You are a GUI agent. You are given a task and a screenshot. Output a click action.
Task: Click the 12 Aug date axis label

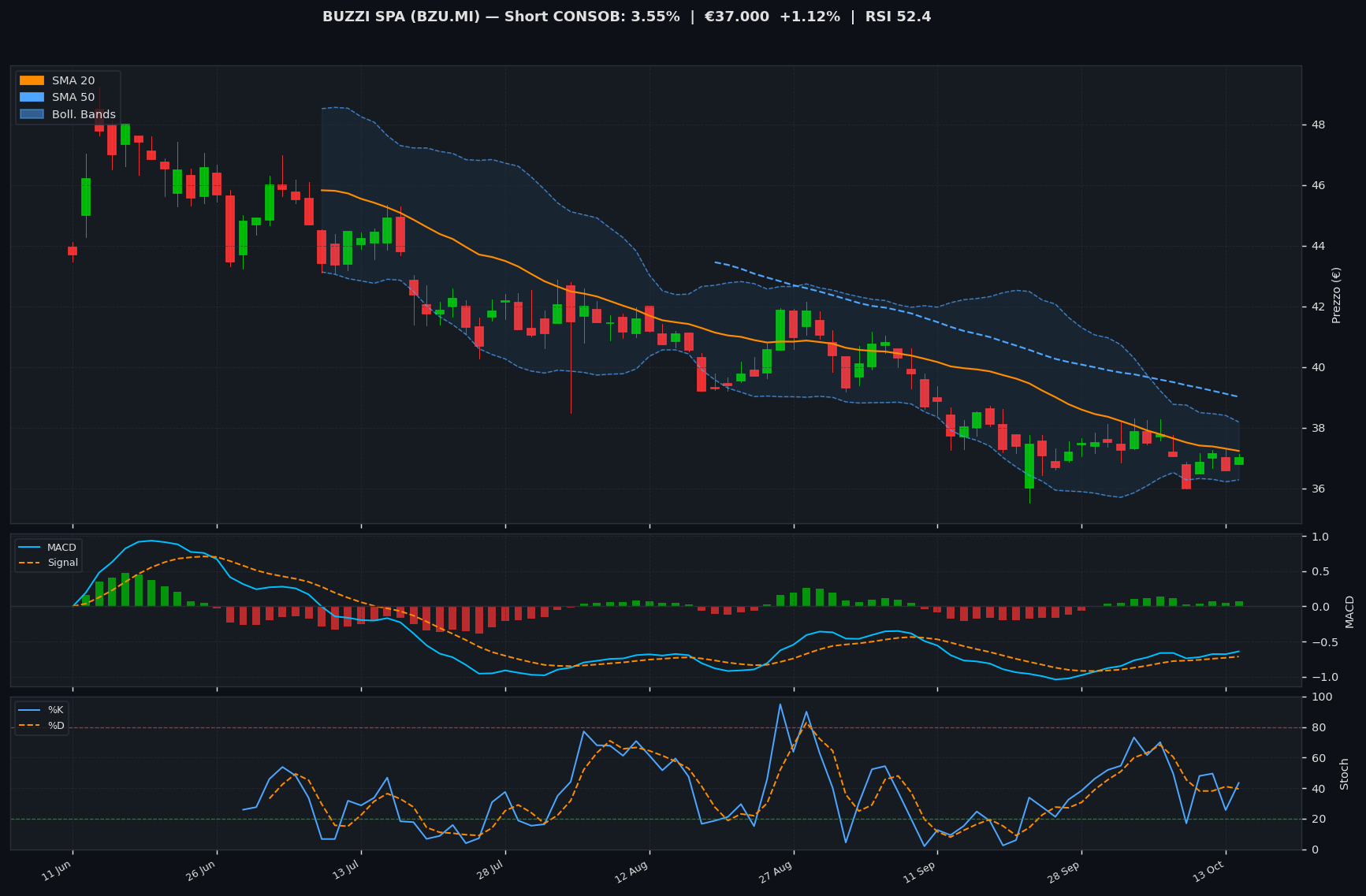click(x=633, y=871)
